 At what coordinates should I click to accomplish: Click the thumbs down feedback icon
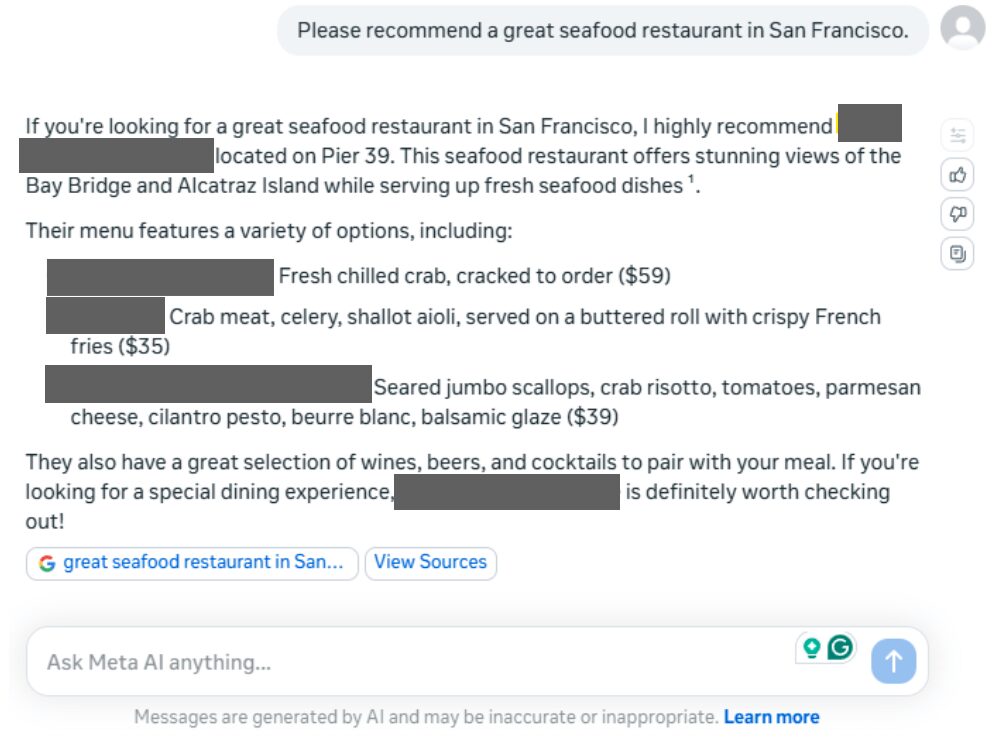tap(958, 214)
